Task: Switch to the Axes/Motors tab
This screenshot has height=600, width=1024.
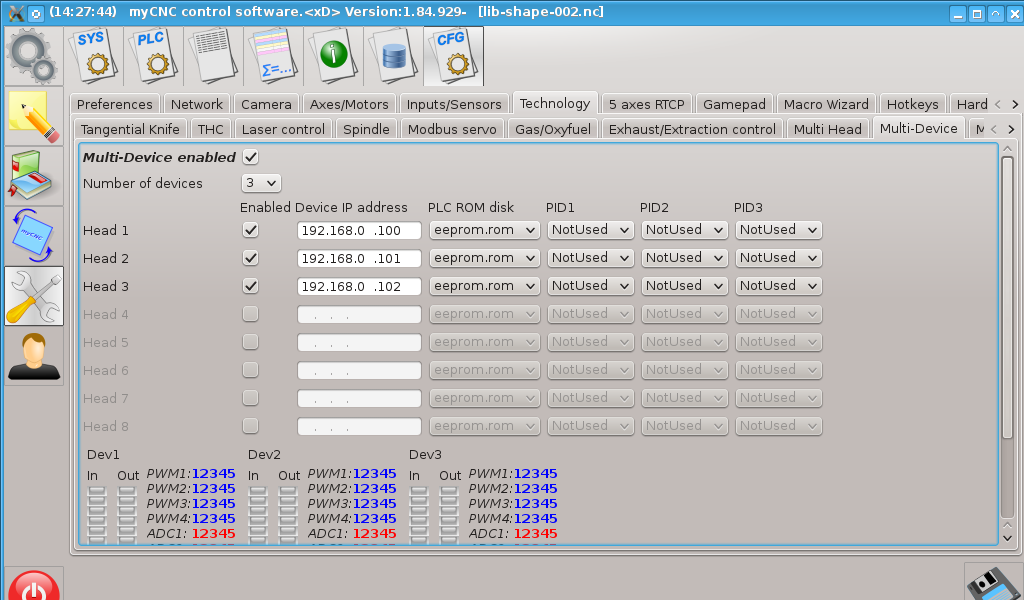Action: click(349, 104)
